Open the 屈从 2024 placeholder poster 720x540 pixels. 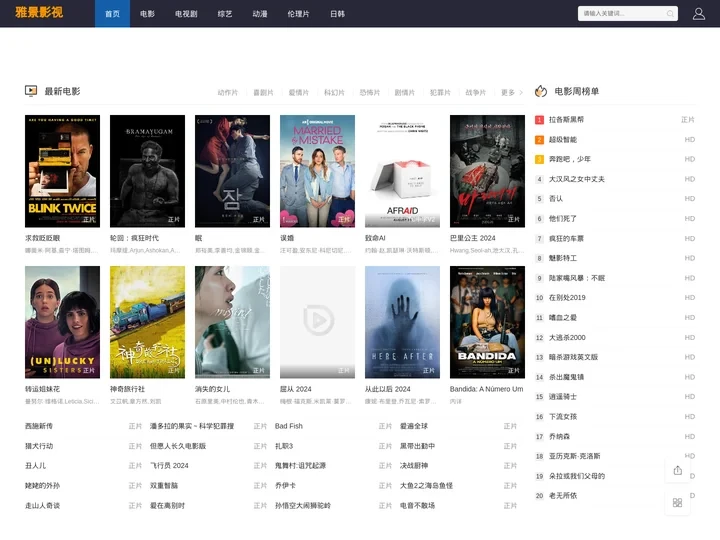tap(317, 322)
